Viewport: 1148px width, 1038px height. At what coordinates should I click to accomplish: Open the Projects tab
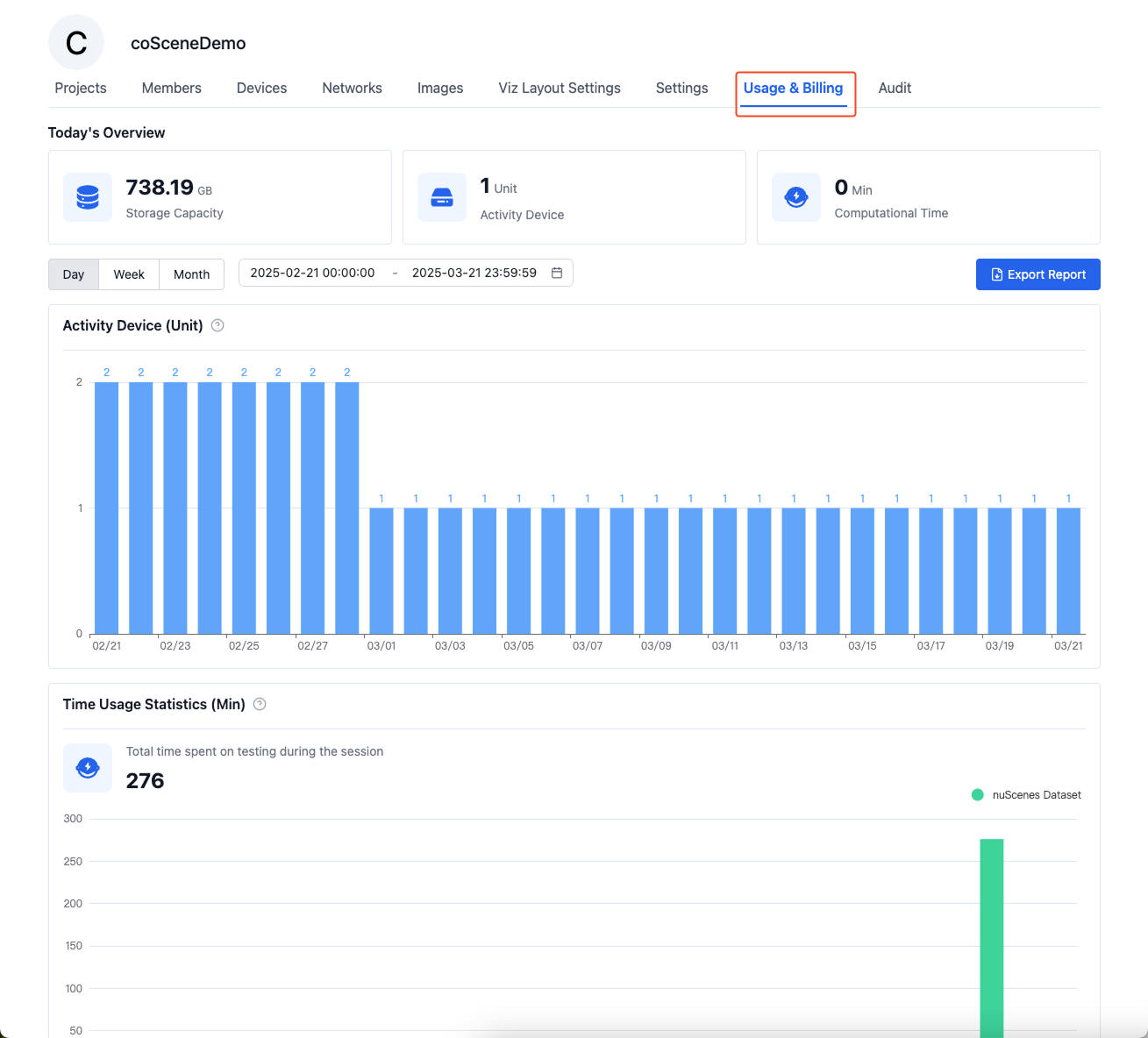pos(81,88)
